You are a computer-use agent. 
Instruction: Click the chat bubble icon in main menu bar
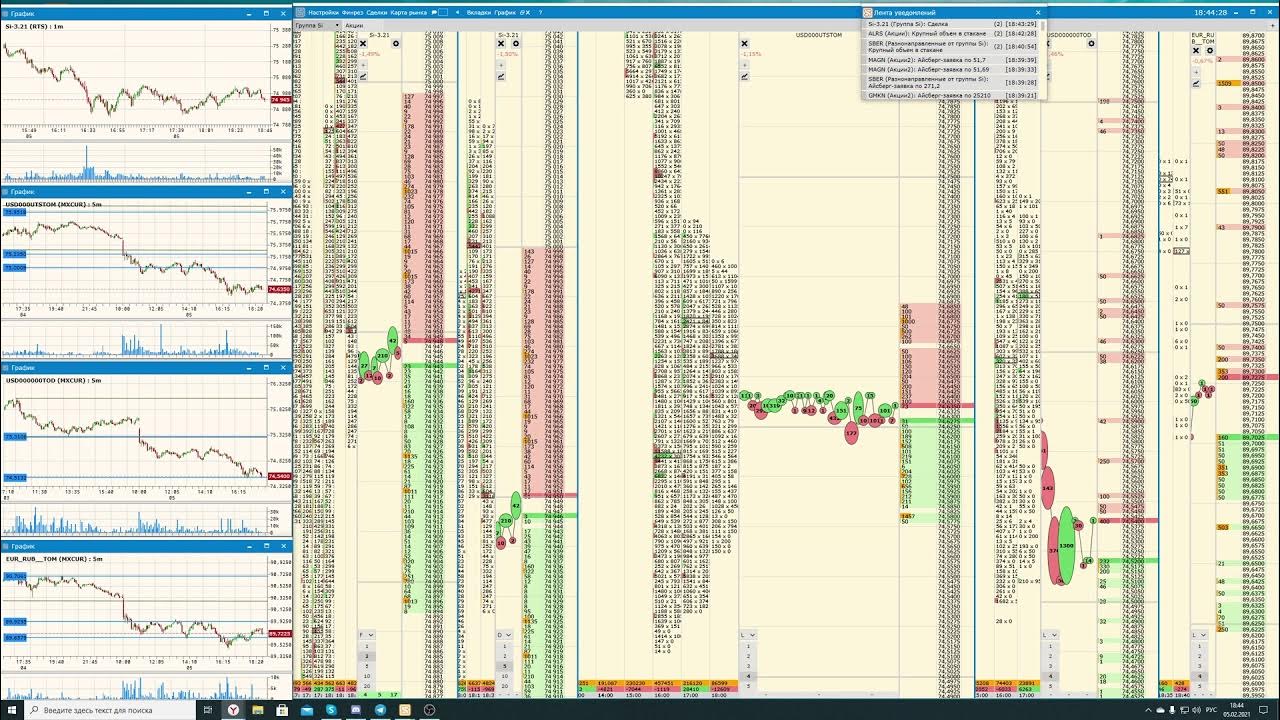tap(434, 12)
